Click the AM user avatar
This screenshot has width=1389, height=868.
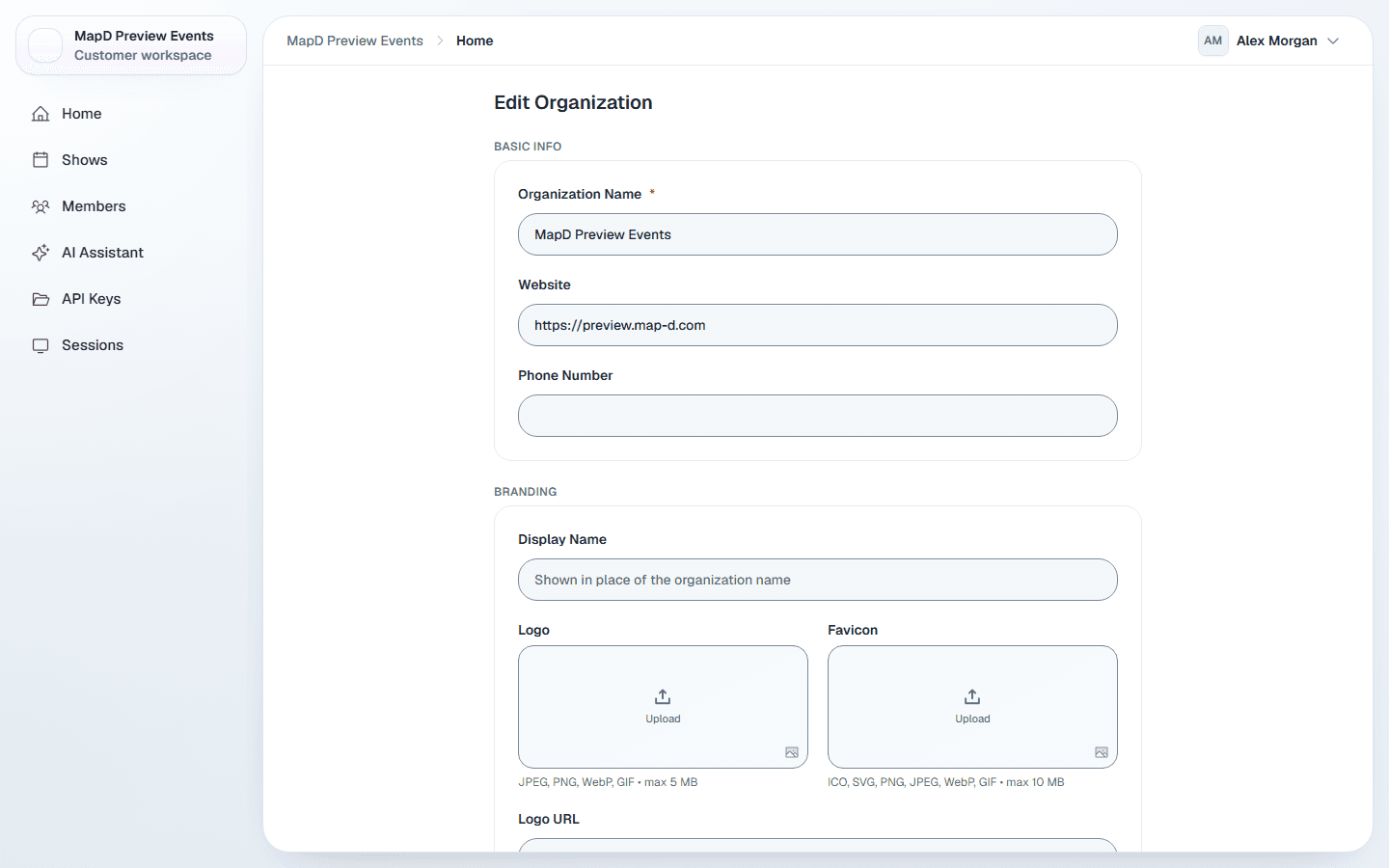1213,41
